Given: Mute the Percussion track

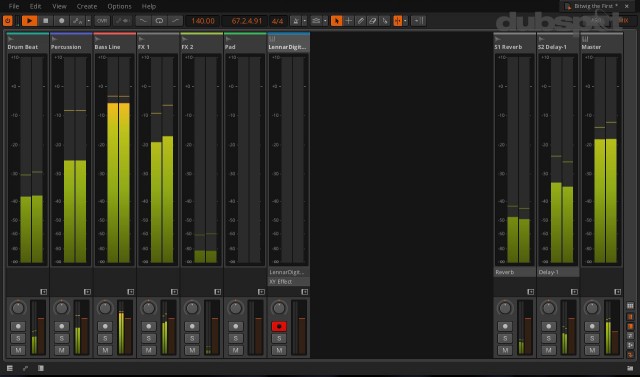Looking at the screenshot, I should coord(62,350).
